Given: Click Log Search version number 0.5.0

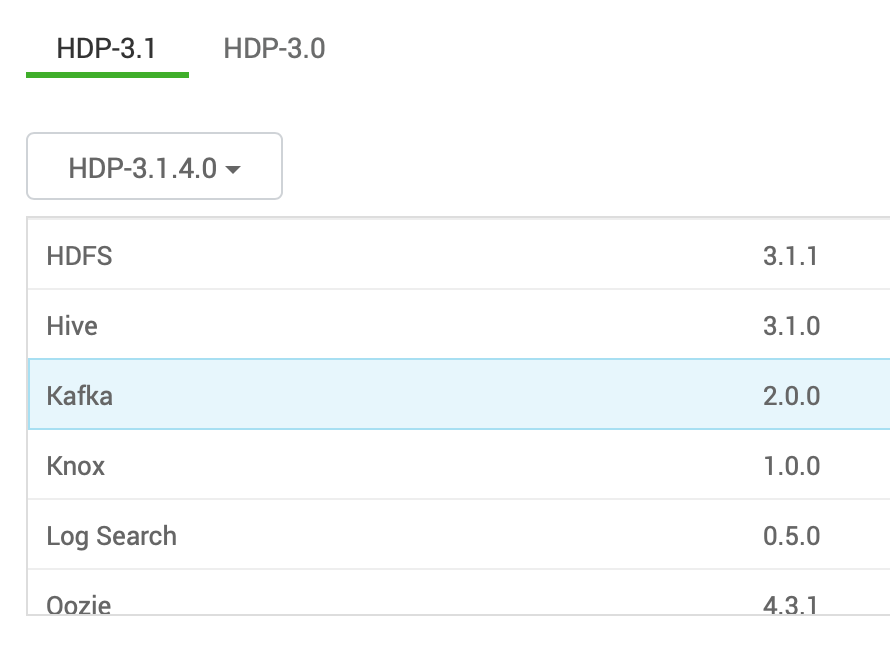Looking at the screenshot, I should 791,536.
